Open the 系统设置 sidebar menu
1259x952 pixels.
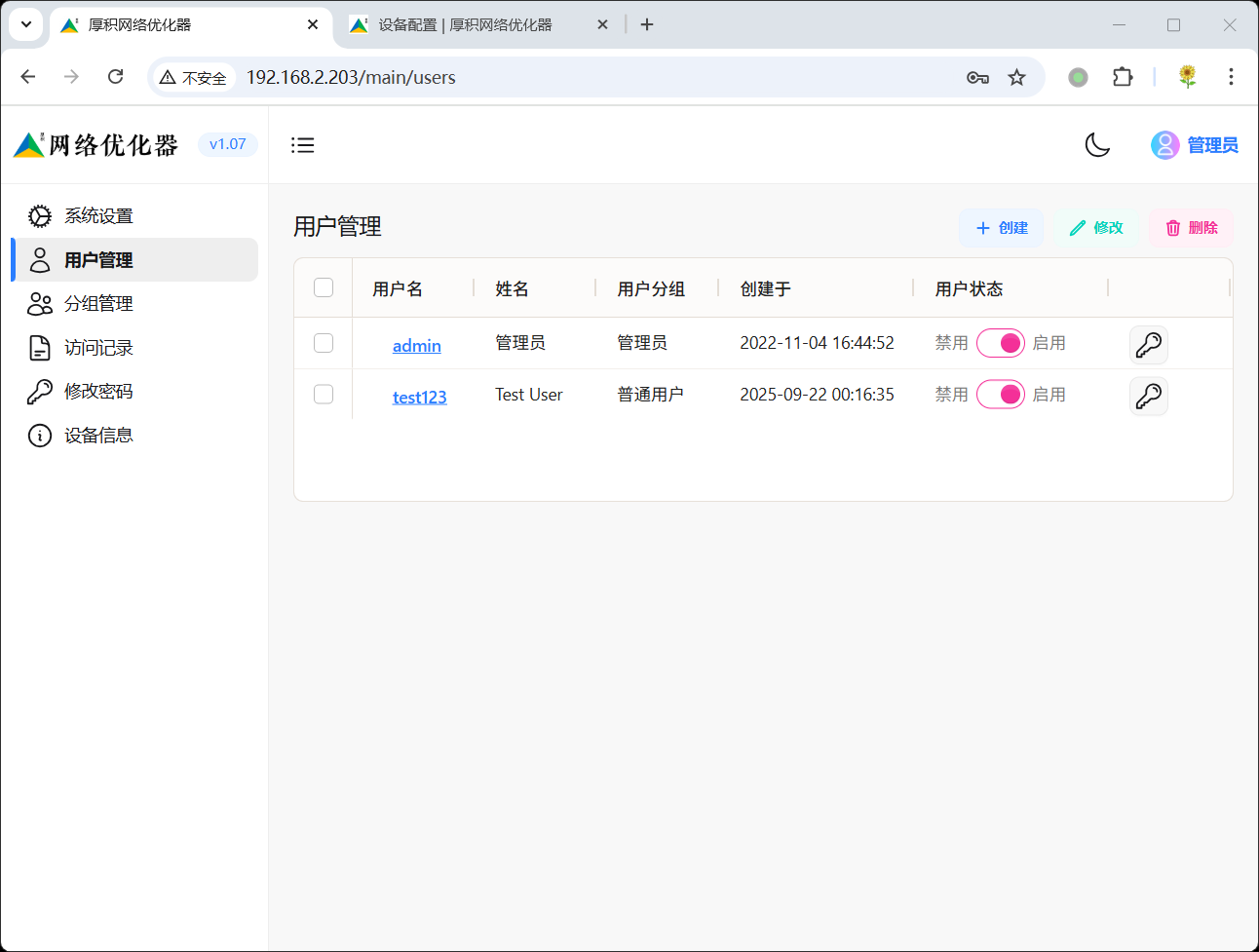point(98,216)
